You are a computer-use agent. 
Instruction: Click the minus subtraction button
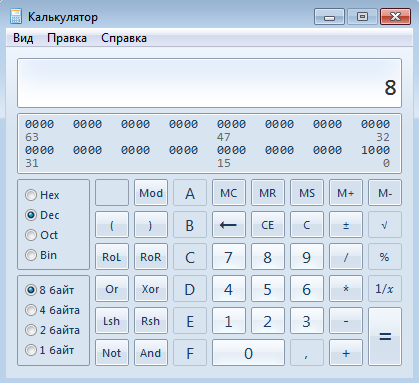[x=346, y=321]
